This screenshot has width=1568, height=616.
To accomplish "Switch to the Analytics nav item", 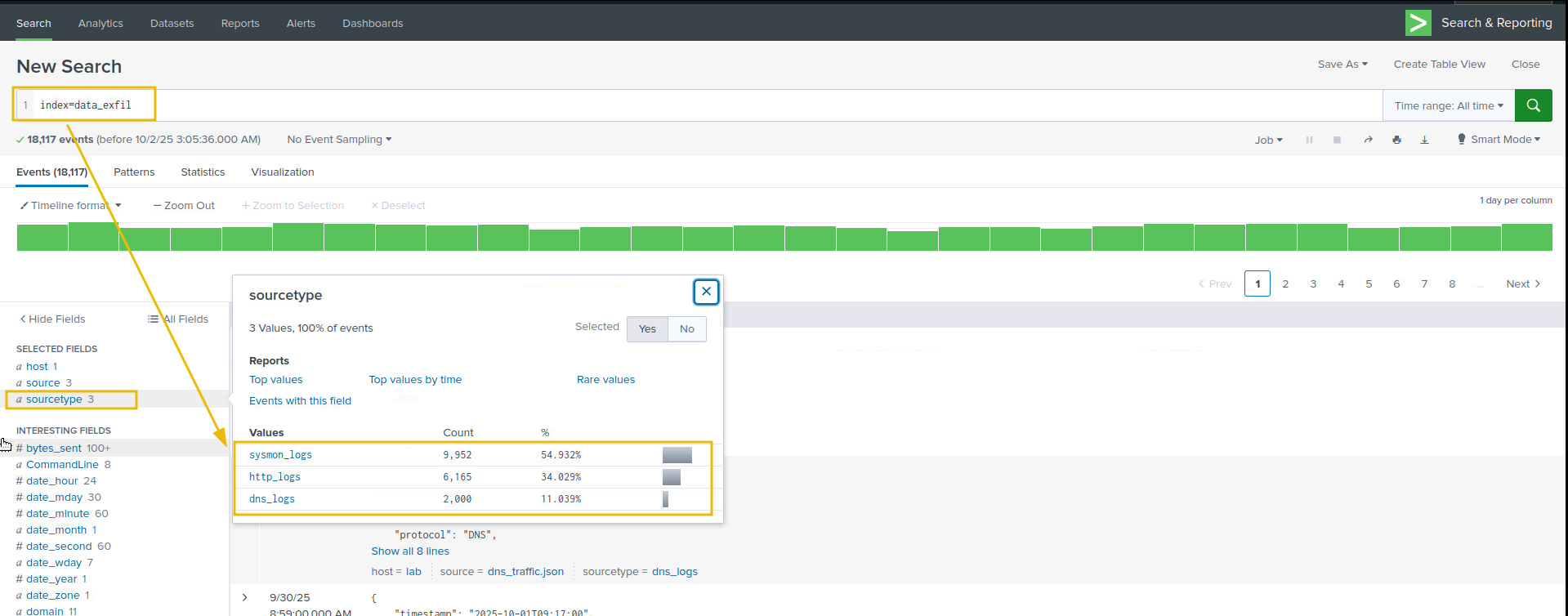I will (101, 24).
